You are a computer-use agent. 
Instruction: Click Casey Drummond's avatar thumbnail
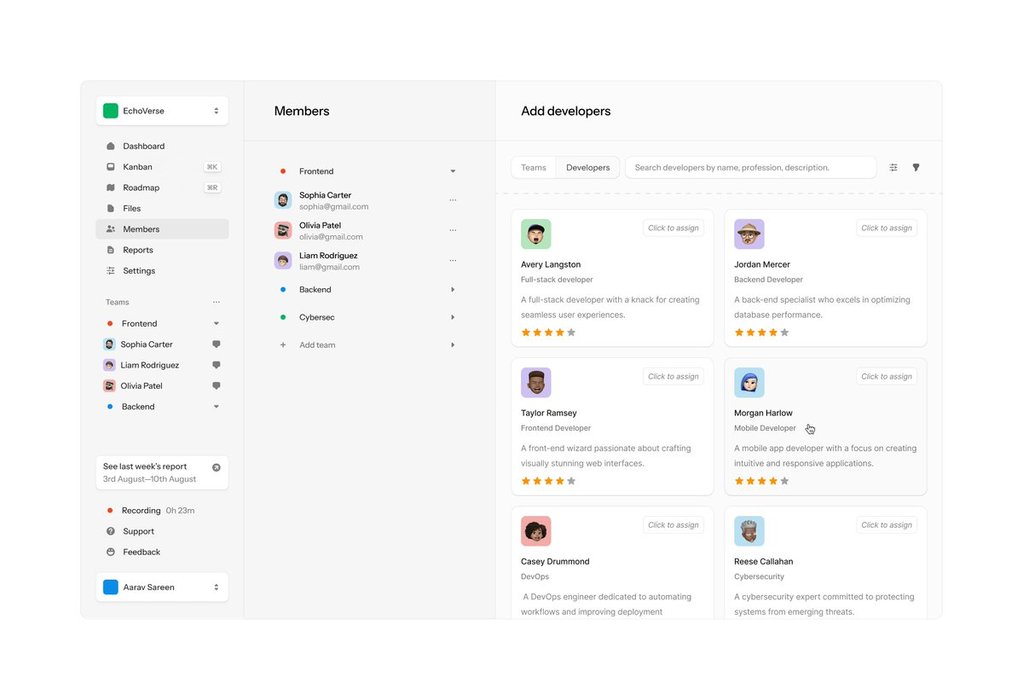click(536, 532)
